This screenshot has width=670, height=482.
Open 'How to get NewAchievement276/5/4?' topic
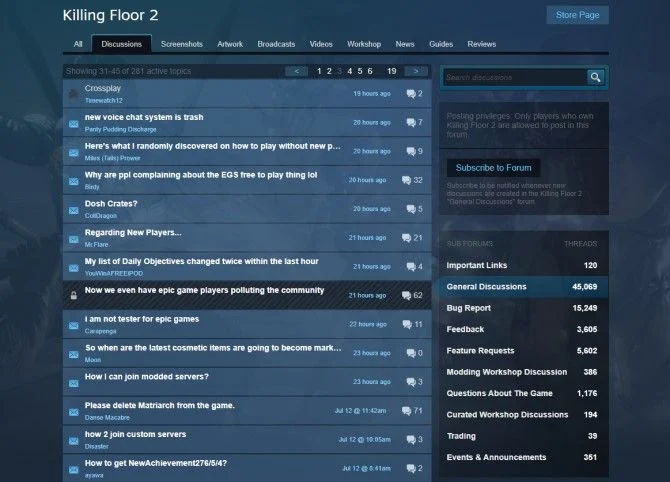click(x=156, y=463)
